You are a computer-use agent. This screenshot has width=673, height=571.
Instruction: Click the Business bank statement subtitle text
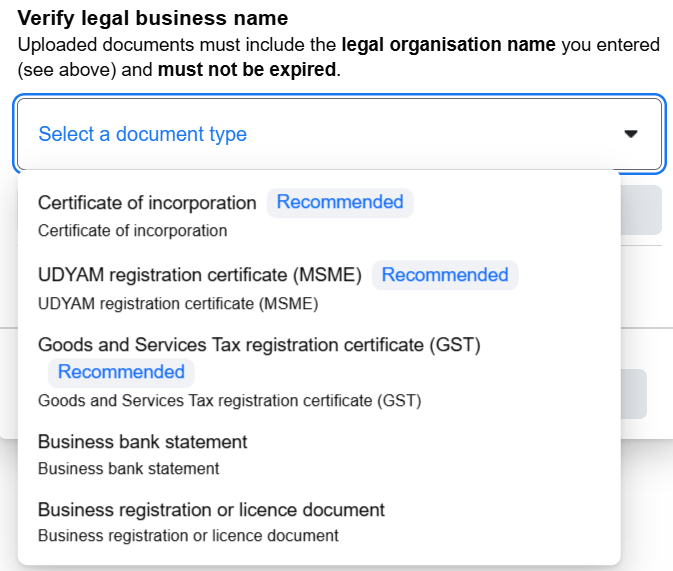(x=128, y=468)
